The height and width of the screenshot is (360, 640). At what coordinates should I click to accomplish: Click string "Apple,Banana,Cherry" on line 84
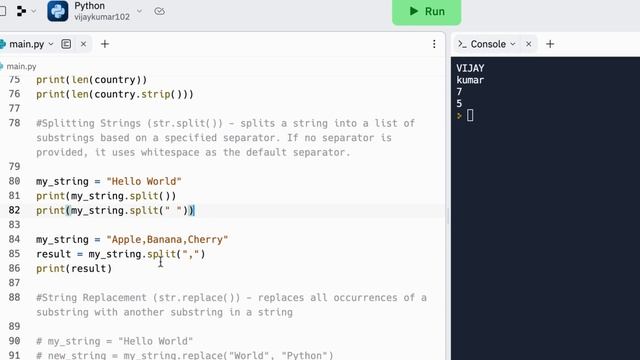pyautogui.click(x=167, y=239)
